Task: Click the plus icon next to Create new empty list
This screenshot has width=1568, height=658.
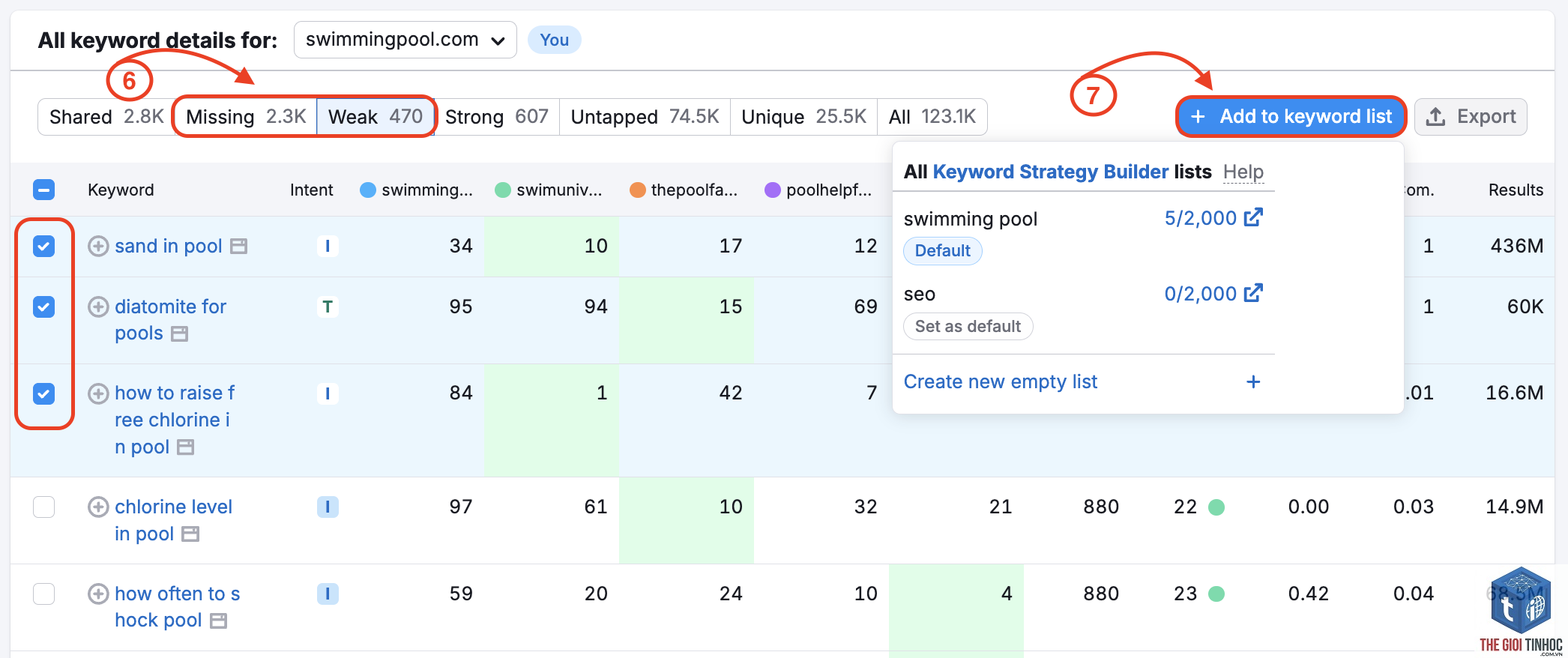Action: tap(1253, 382)
